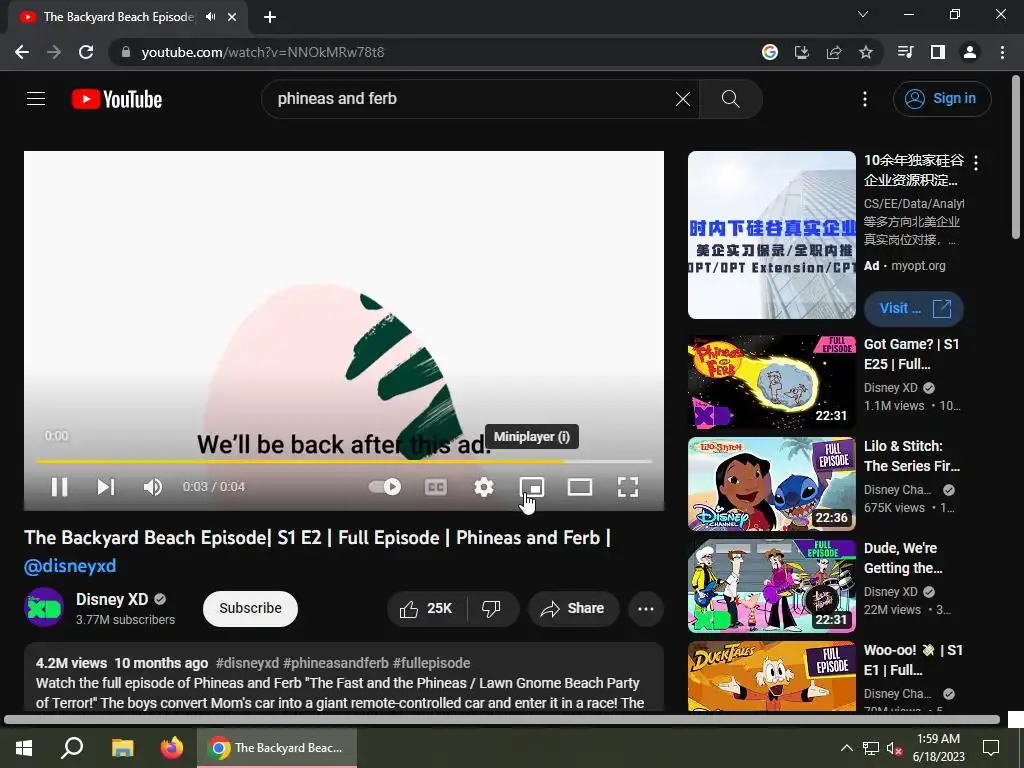Open player settings gear
The width and height of the screenshot is (1024, 768).
pos(483,487)
